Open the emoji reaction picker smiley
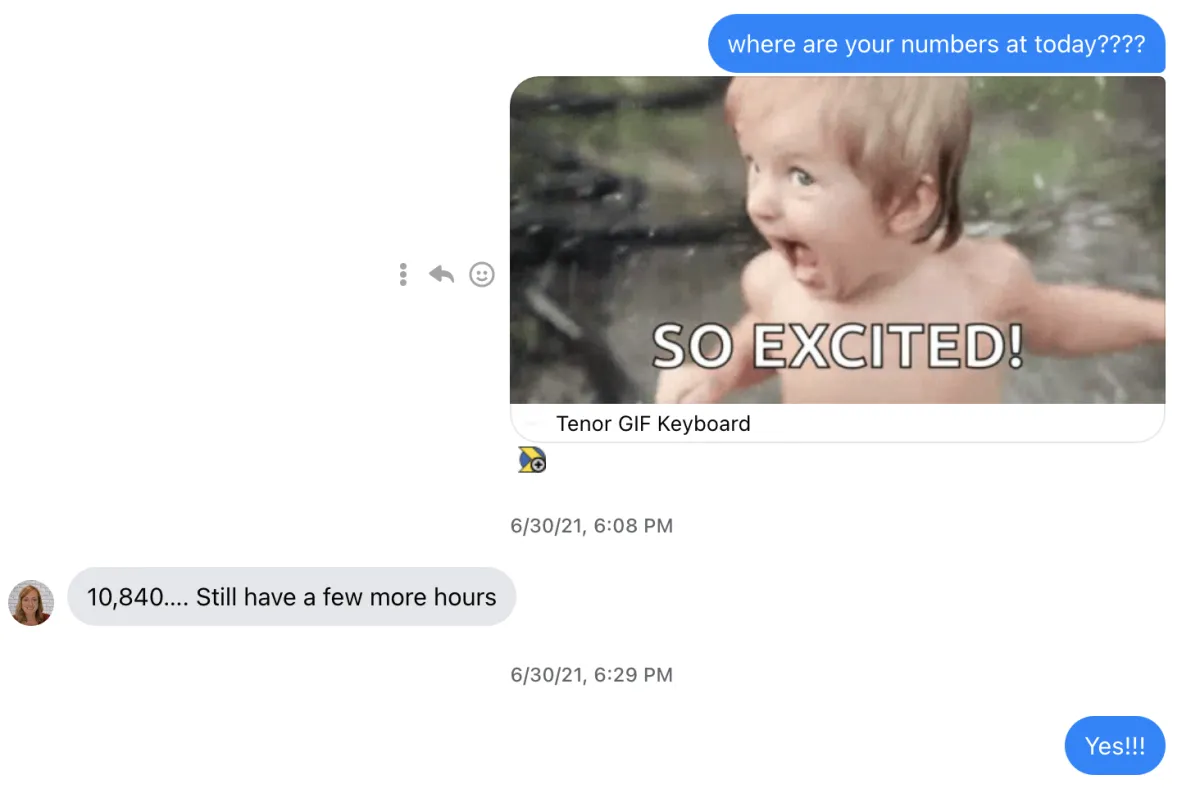The height and width of the screenshot is (793, 1200). (x=482, y=274)
